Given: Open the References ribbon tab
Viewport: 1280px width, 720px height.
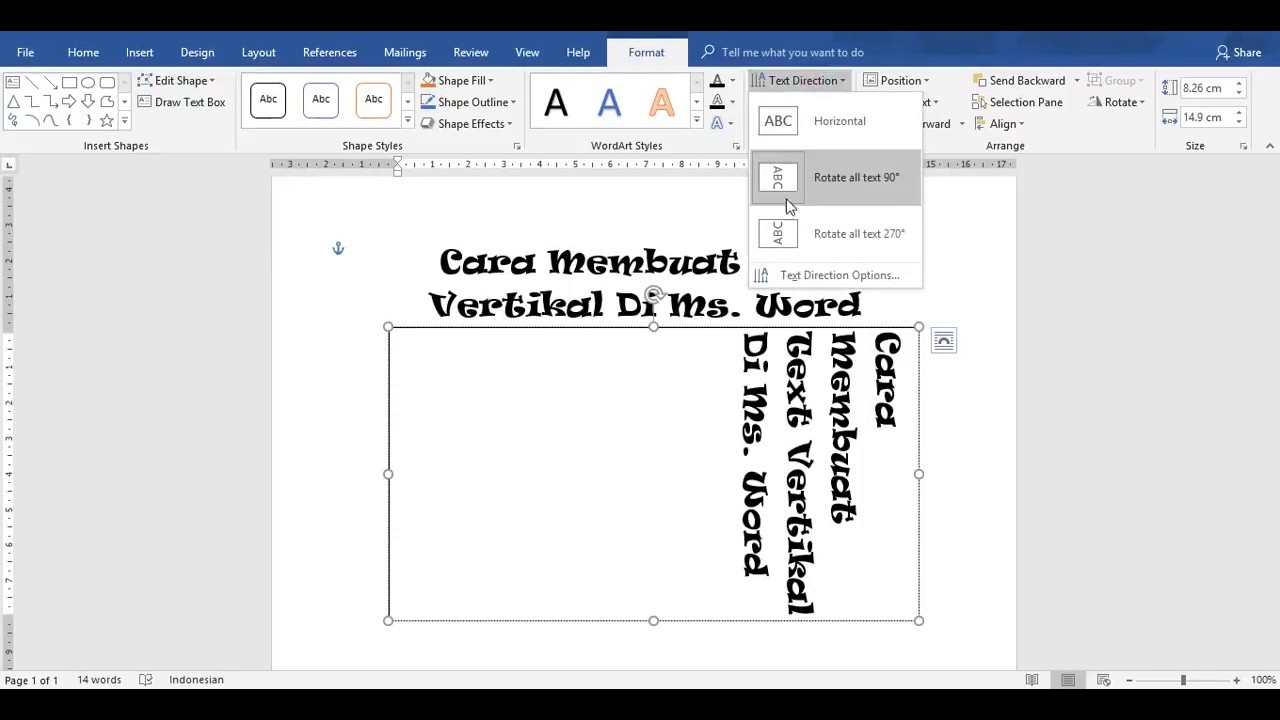Looking at the screenshot, I should 330,52.
